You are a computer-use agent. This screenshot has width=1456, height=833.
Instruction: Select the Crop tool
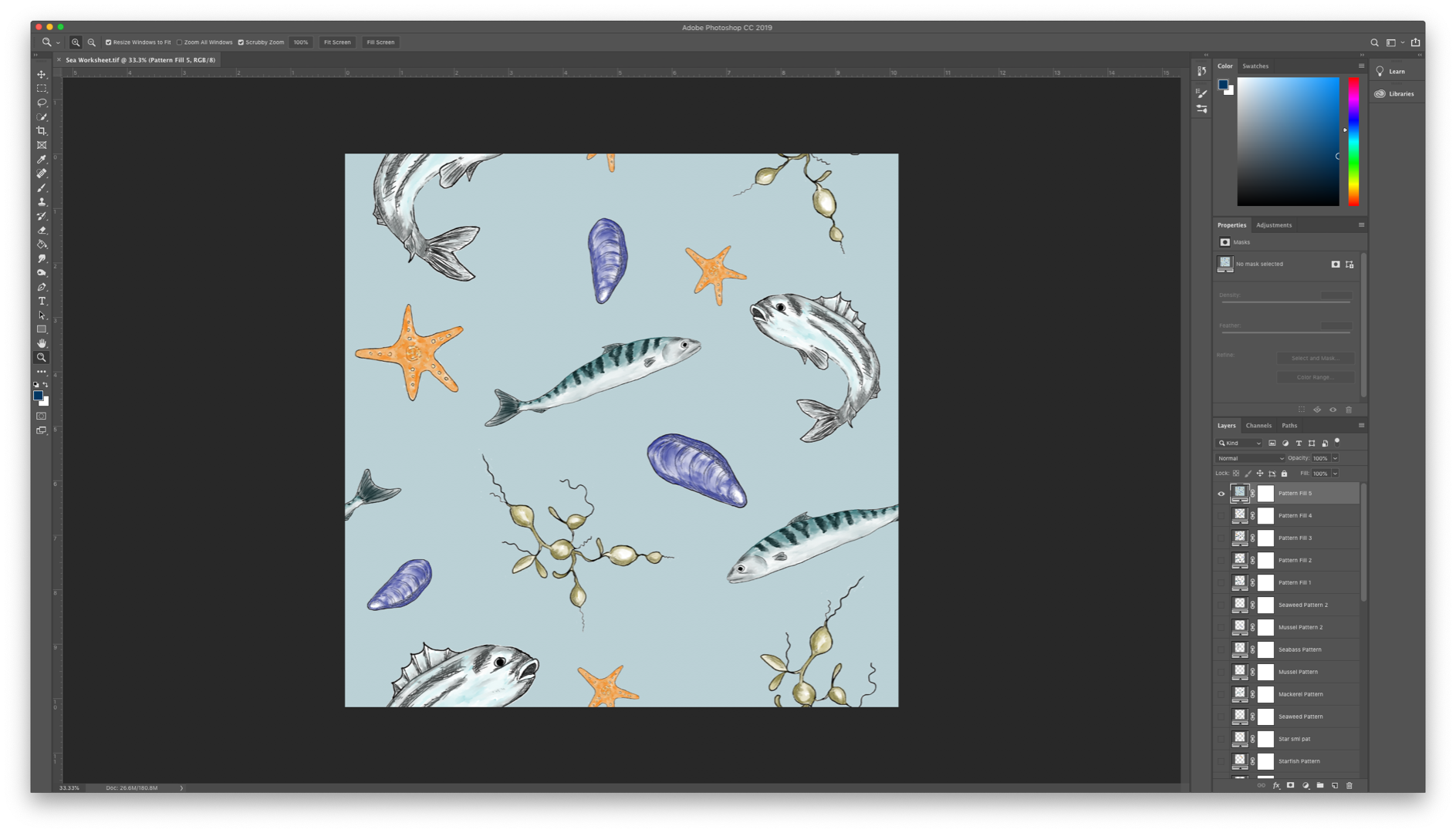coord(42,131)
